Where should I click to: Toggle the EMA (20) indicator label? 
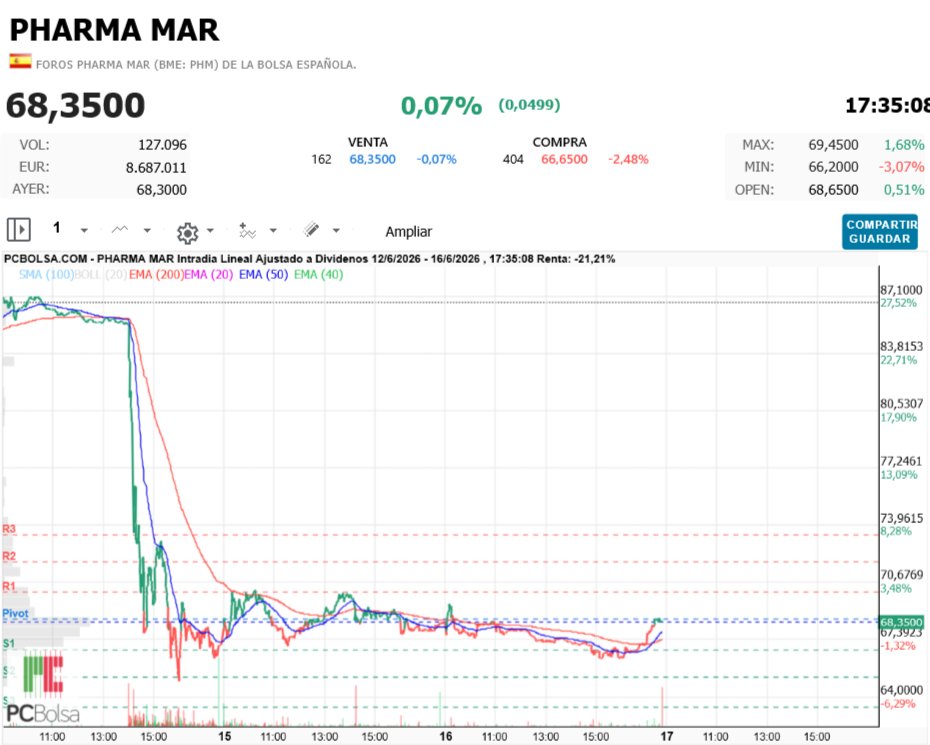point(209,275)
